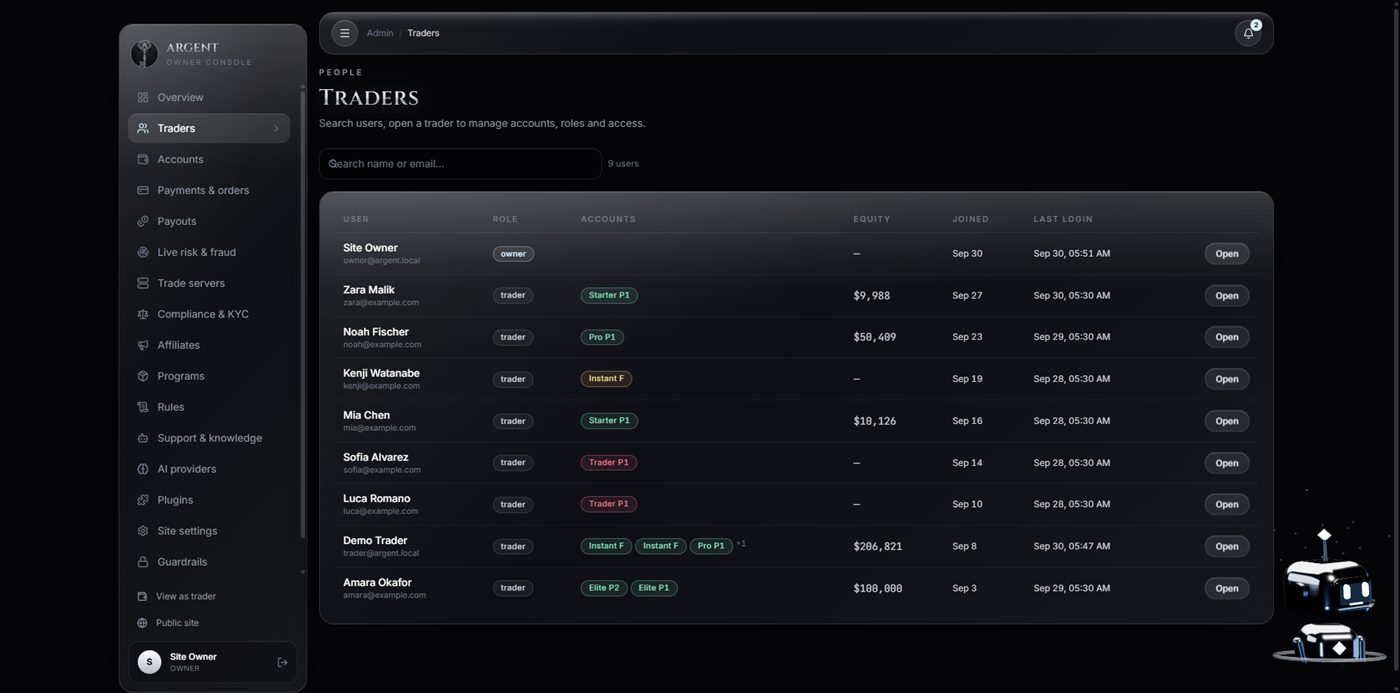The image size is (1400, 693).
Task: Click the Live risk & fraud icon
Action: tap(143, 252)
